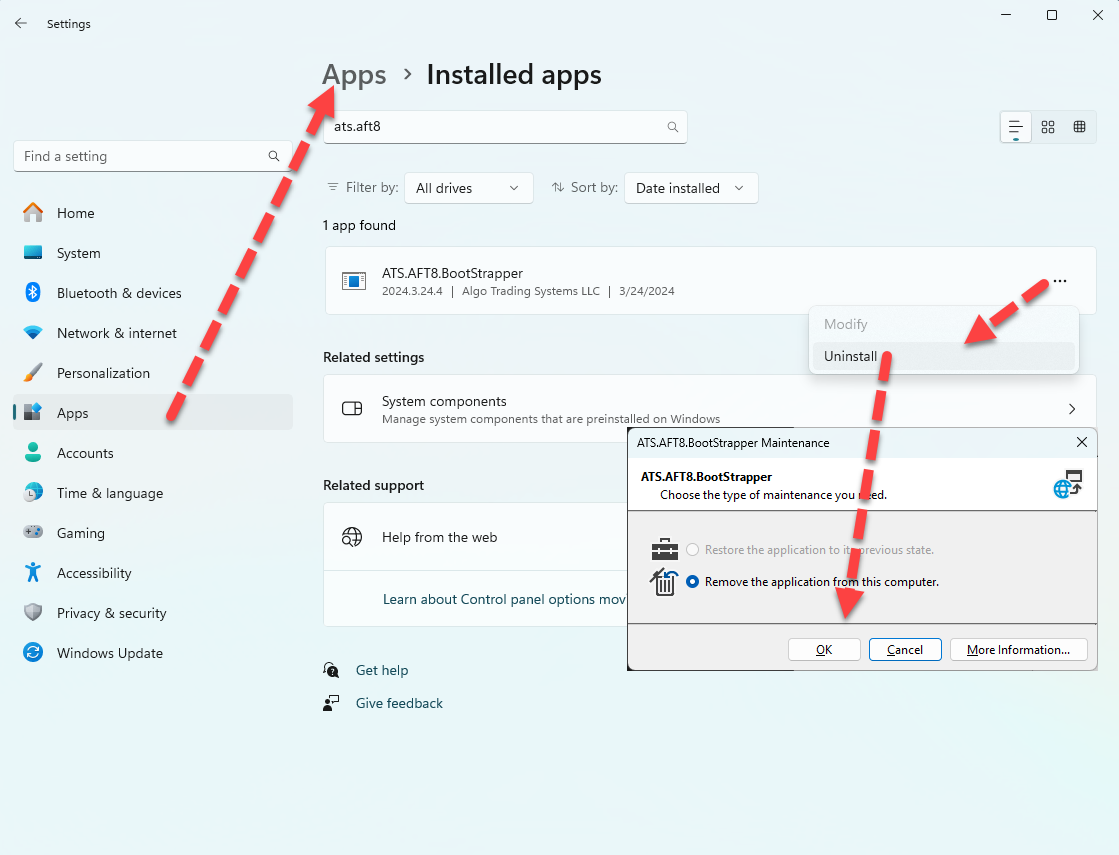Image resolution: width=1119 pixels, height=855 pixels.
Task: Click the ATS.AFT8.BootStrapper app name
Action: 452,273
